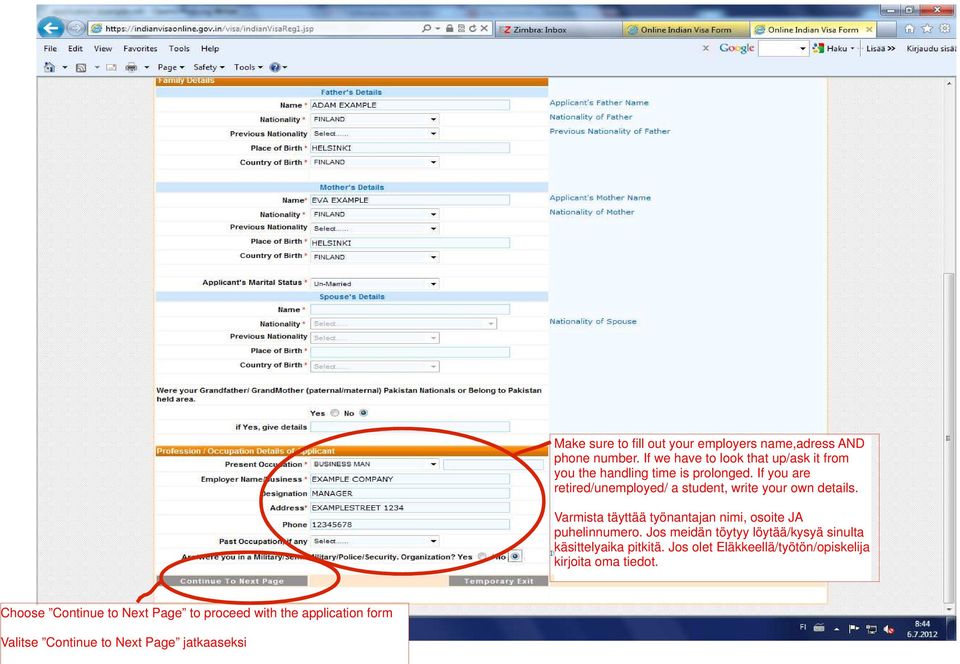Open Mother's Nationality dropdown
This screenshot has width=960, height=664.
tap(375, 214)
